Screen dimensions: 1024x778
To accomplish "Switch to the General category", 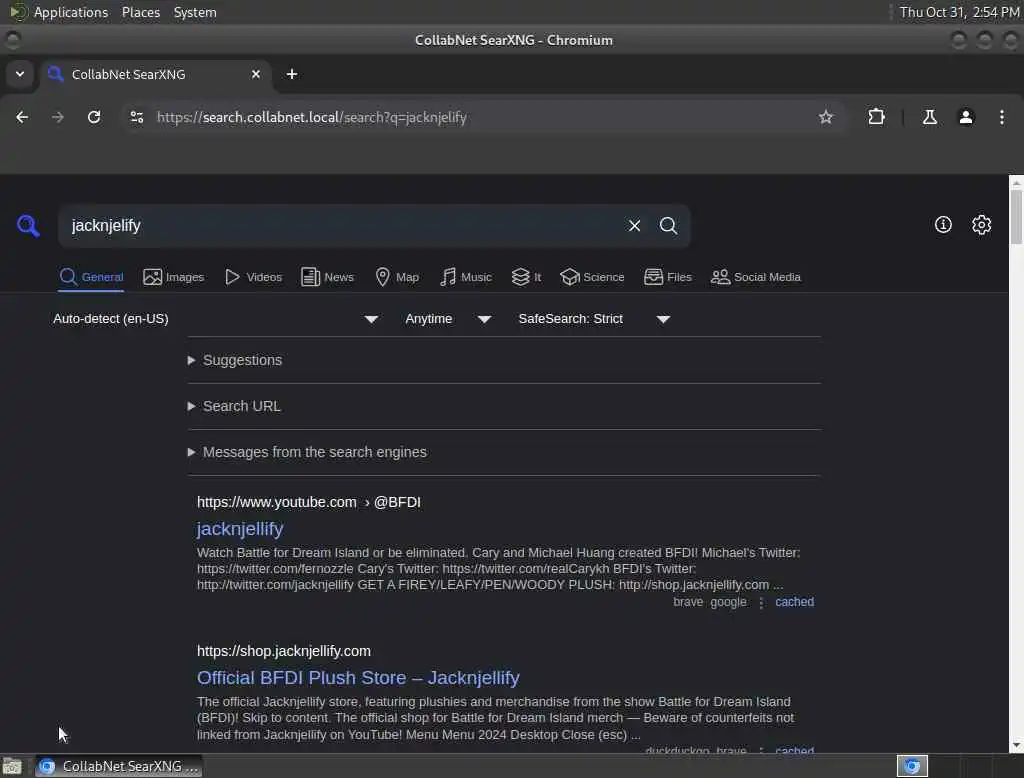I will coord(91,277).
